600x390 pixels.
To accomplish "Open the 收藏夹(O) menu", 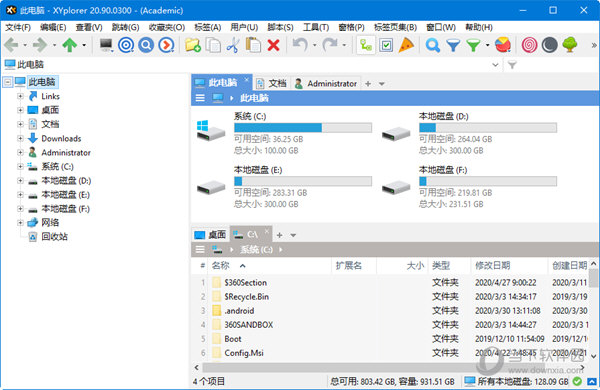I will click(x=167, y=27).
